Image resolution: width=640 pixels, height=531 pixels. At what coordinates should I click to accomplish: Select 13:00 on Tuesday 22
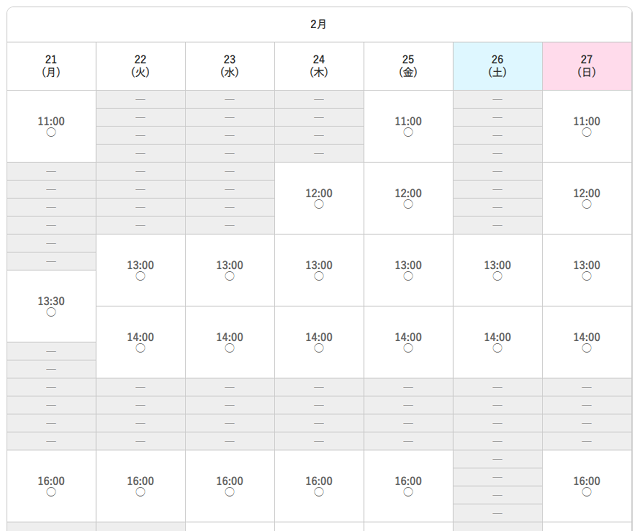click(x=140, y=271)
